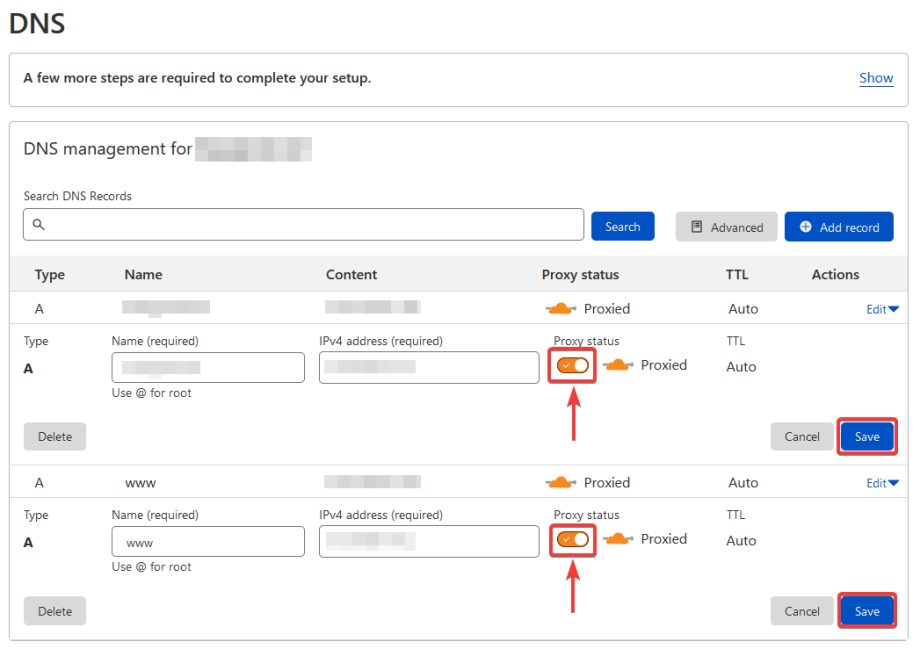This screenshot has width=920, height=649.
Task: Save the www record changes
Action: tap(866, 611)
